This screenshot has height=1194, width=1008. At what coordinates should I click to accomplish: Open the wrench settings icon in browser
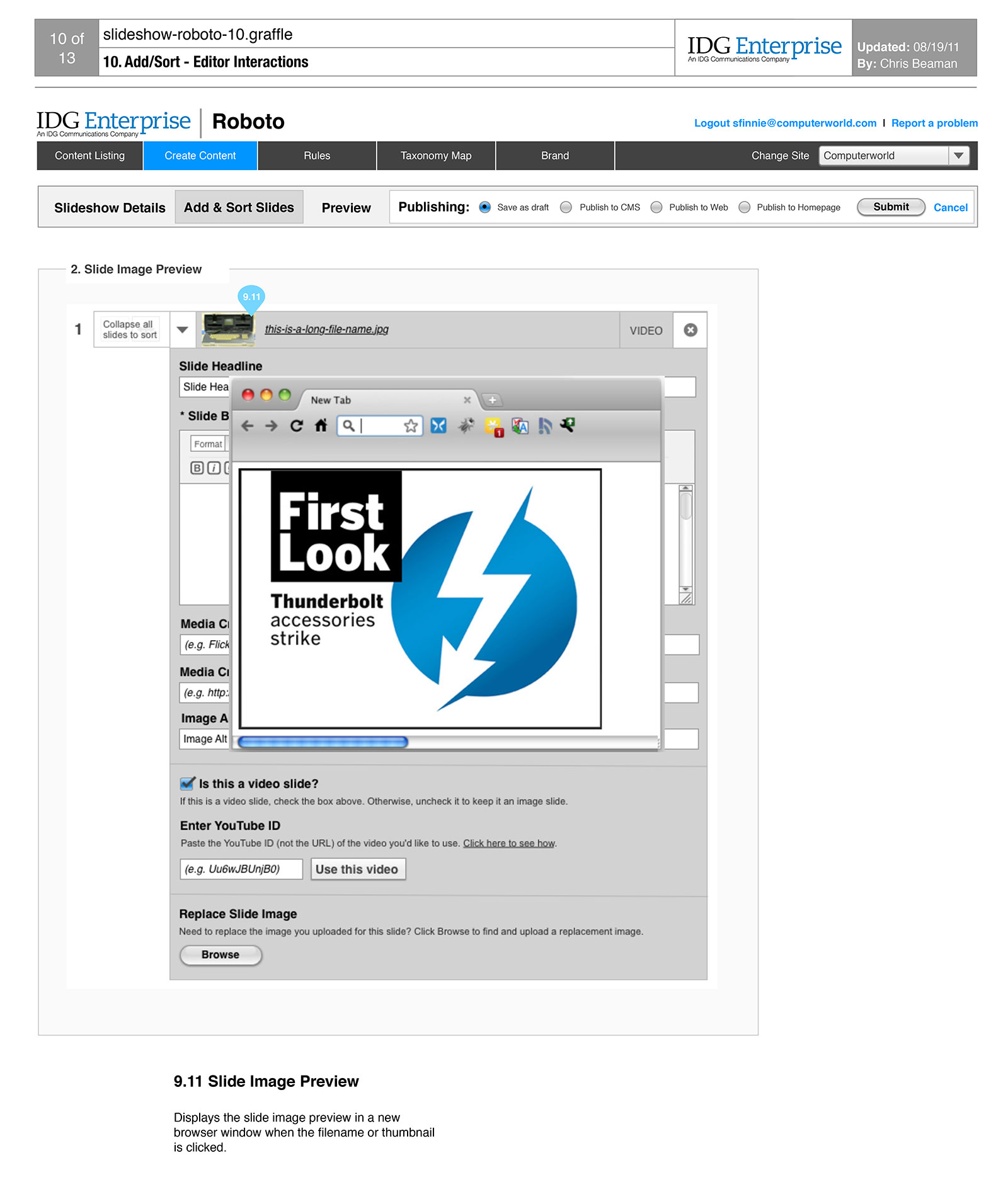567,425
